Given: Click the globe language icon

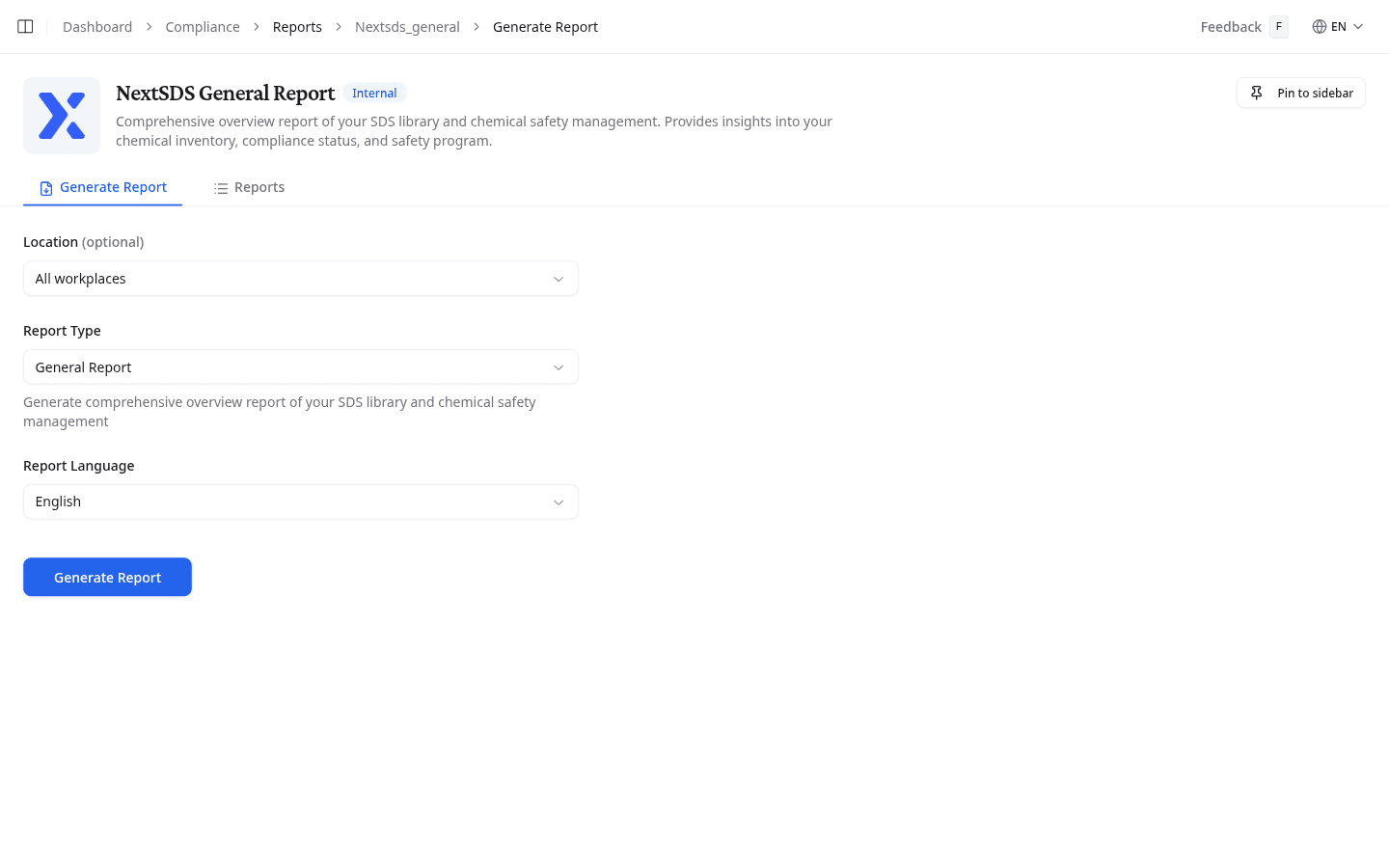Looking at the screenshot, I should (x=1319, y=27).
